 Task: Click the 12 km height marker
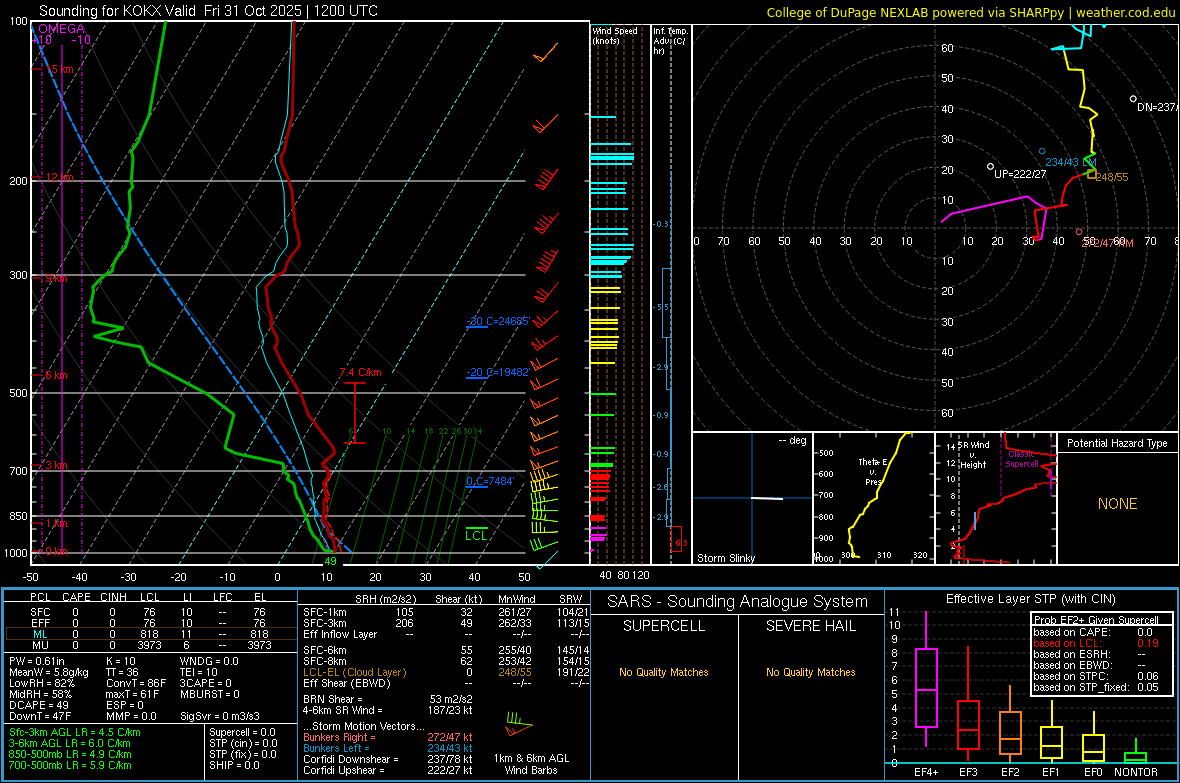coord(59,177)
